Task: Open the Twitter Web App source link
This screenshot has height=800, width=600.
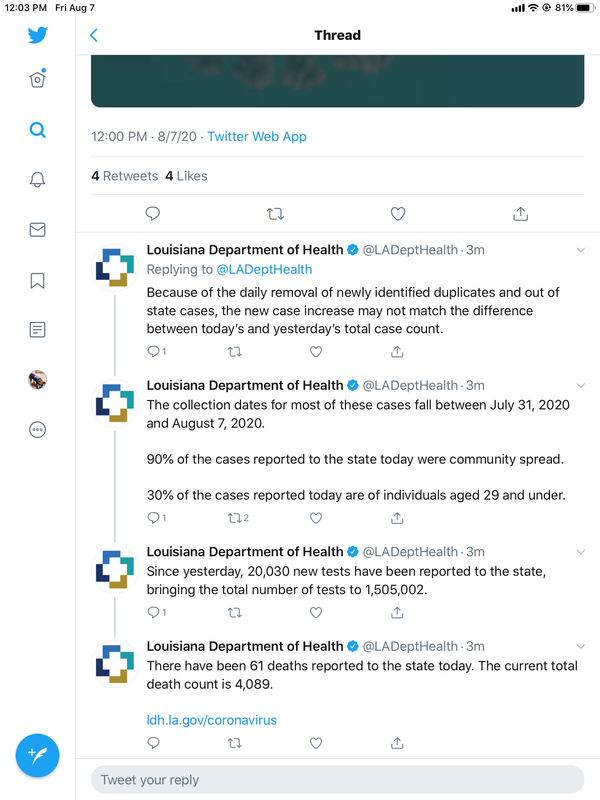Action: coord(257,137)
